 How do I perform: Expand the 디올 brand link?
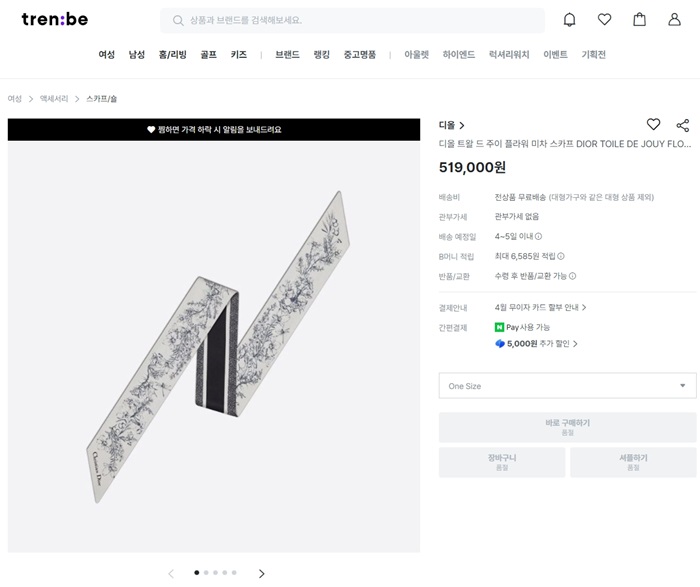tap(452, 125)
